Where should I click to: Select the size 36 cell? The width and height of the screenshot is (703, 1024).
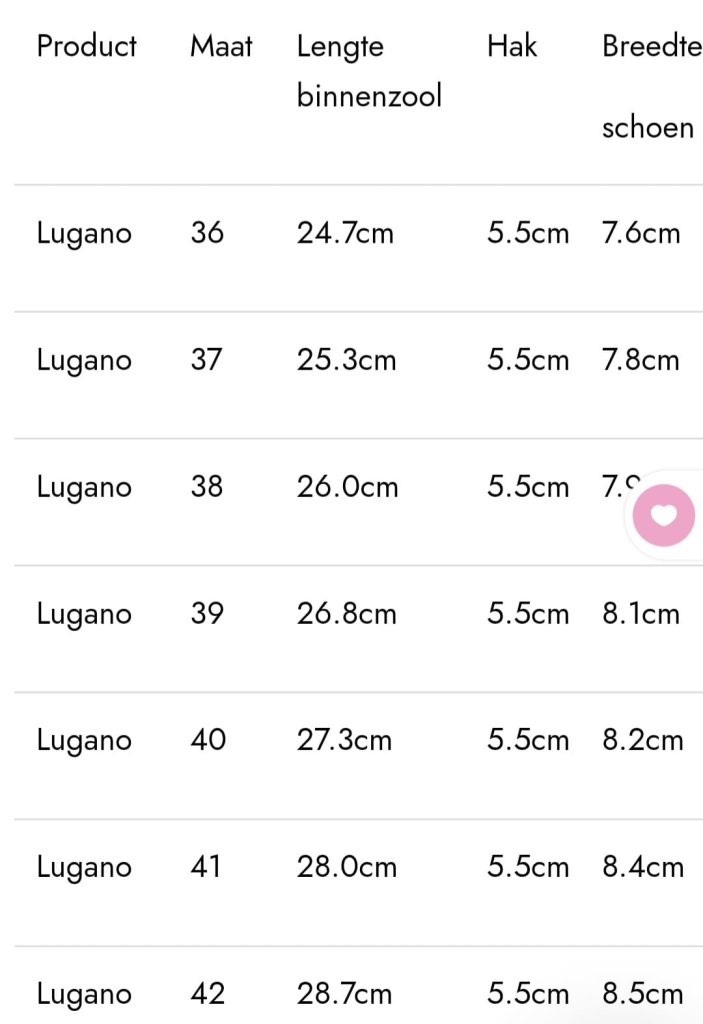click(x=207, y=233)
